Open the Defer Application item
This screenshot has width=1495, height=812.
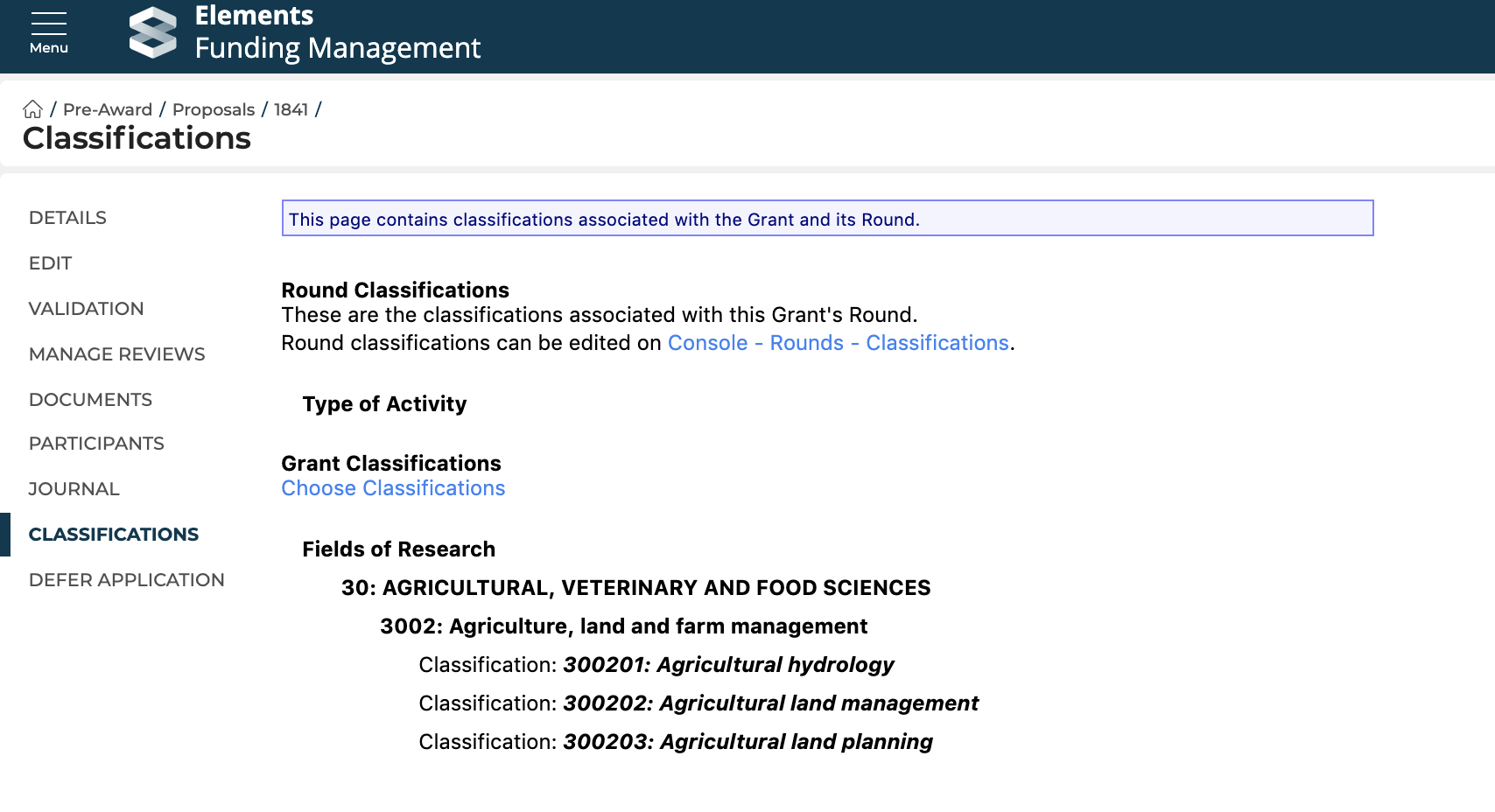tap(126, 580)
